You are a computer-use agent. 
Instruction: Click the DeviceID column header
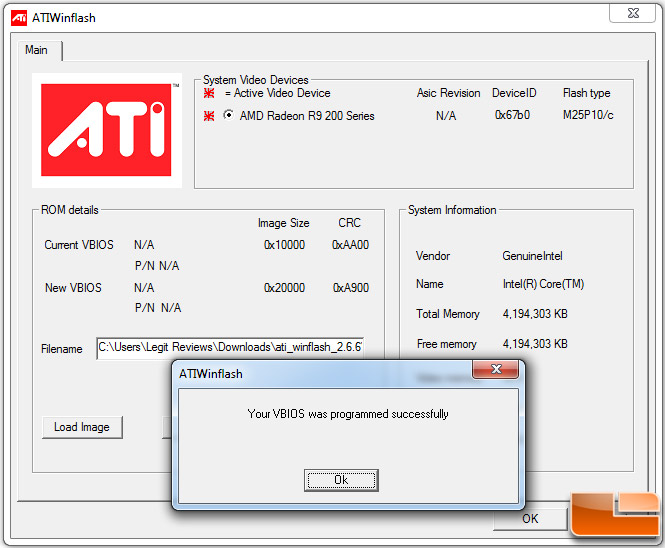point(514,93)
